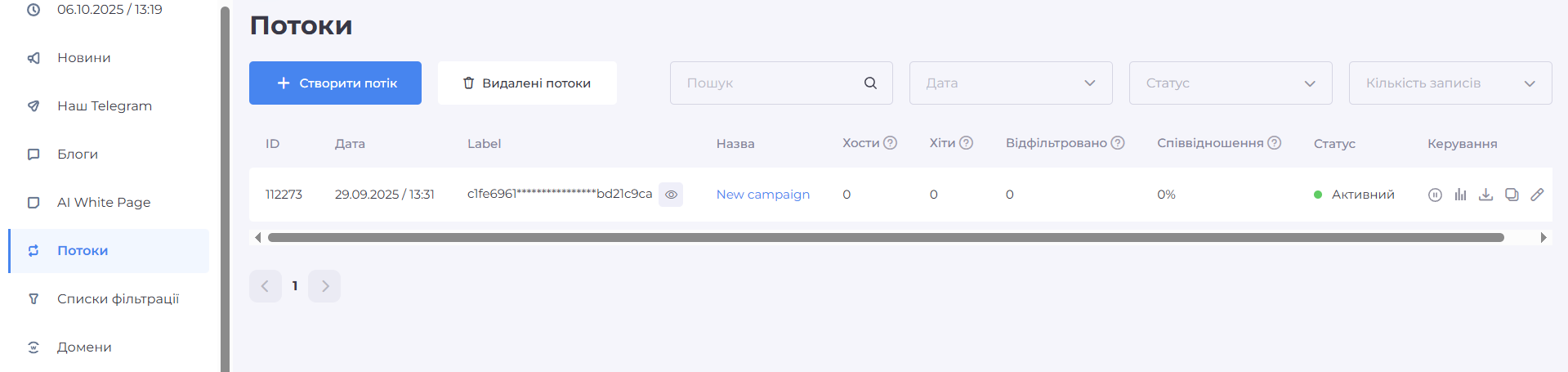
Task: Open statistics chart for the stream
Action: tap(1460, 195)
